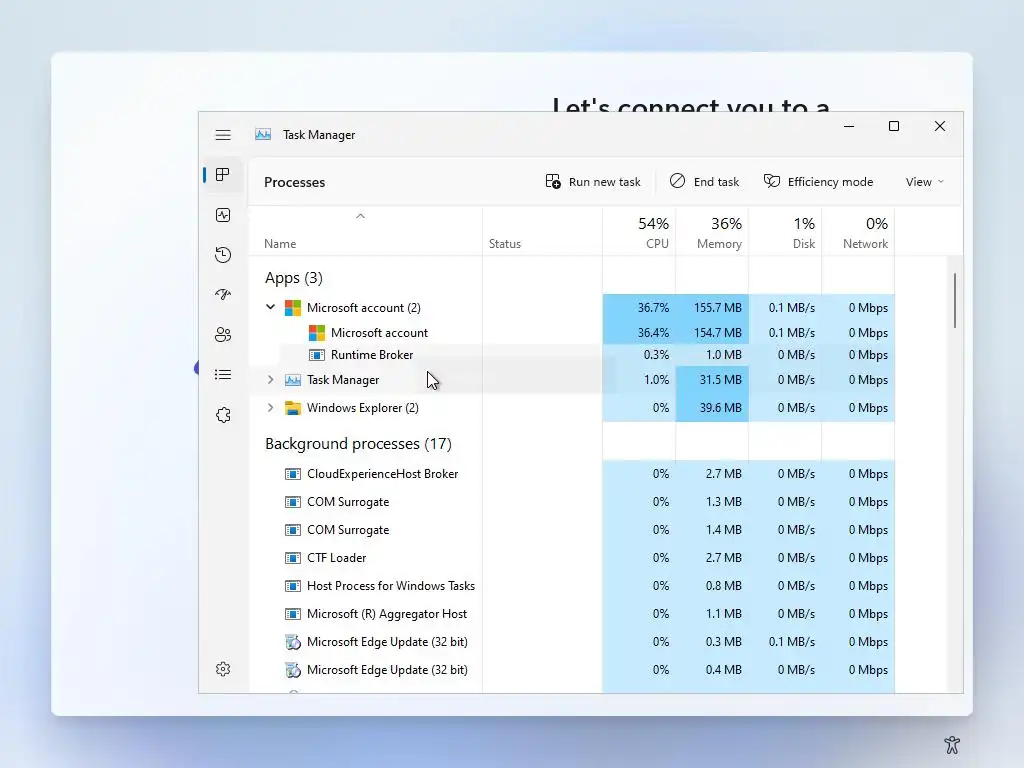Select the Runtime Broker row
Viewport: 1024px width, 768px height.
click(572, 355)
